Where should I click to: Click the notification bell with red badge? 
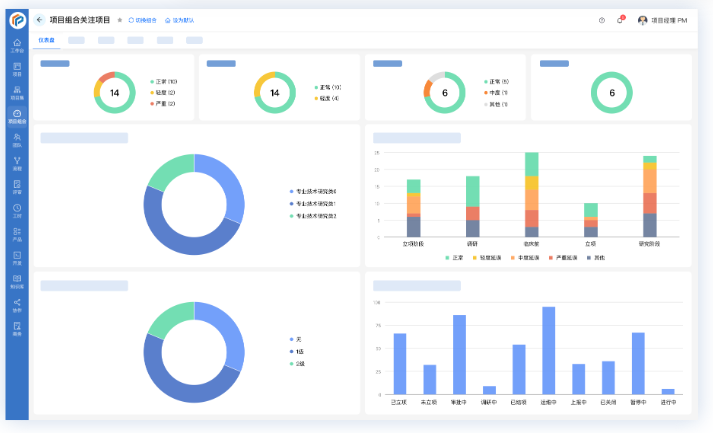pos(619,20)
